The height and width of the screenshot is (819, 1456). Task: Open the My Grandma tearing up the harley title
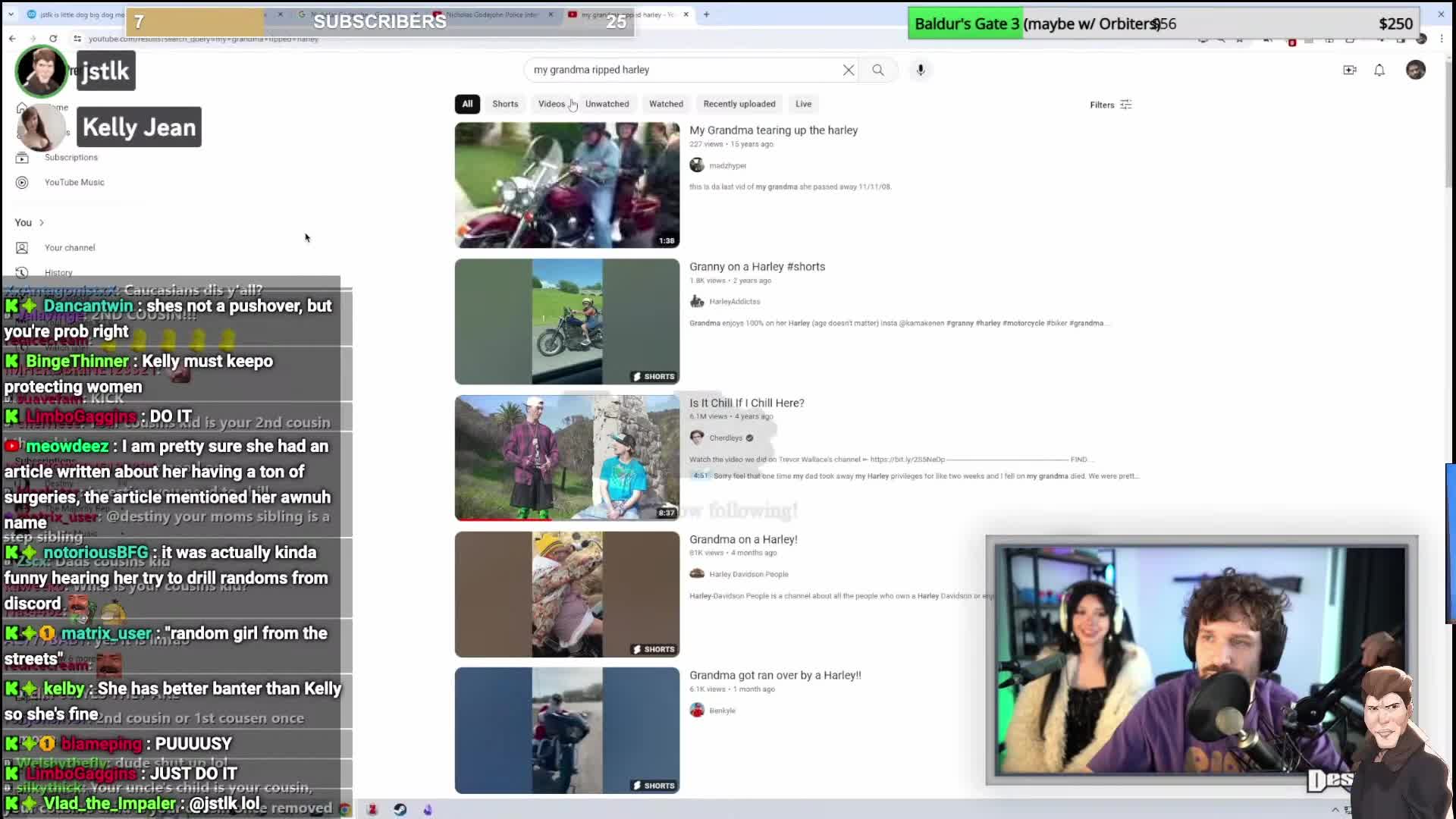pos(773,130)
